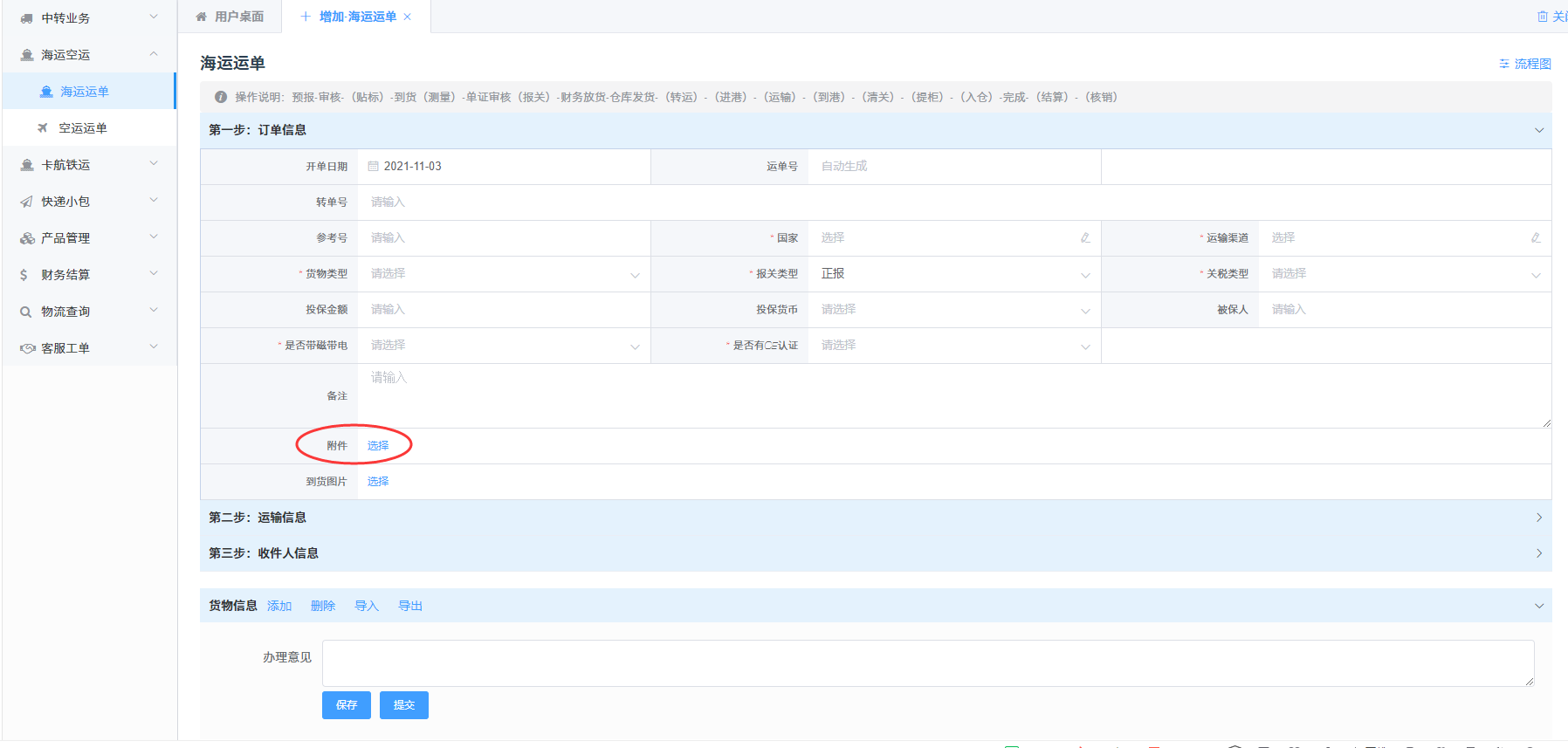Click the 客服工单 handshake icon
Image resolution: width=1568 pixels, height=748 pixels.
[27, 348]
